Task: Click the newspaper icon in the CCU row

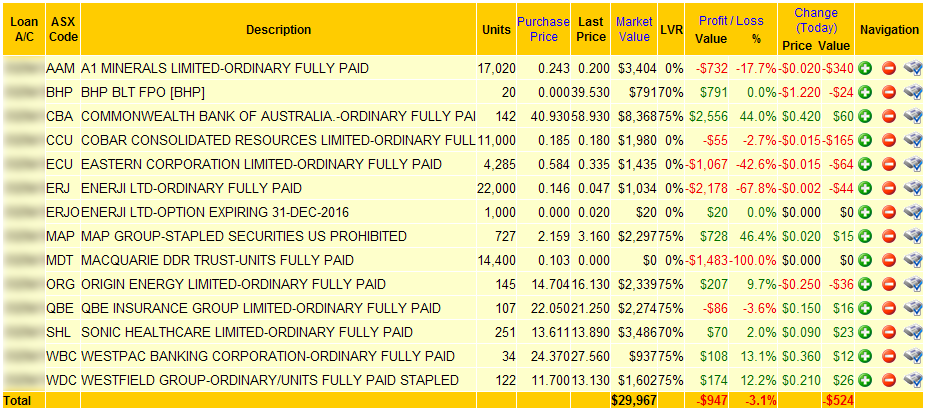Action: [x=913, y=140]
